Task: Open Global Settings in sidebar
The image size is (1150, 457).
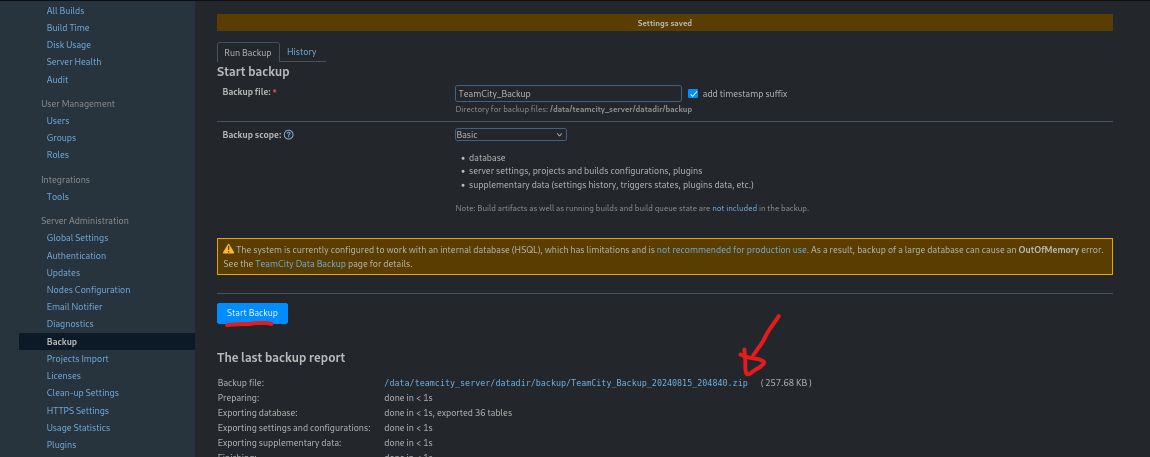Action: [77, 238]
